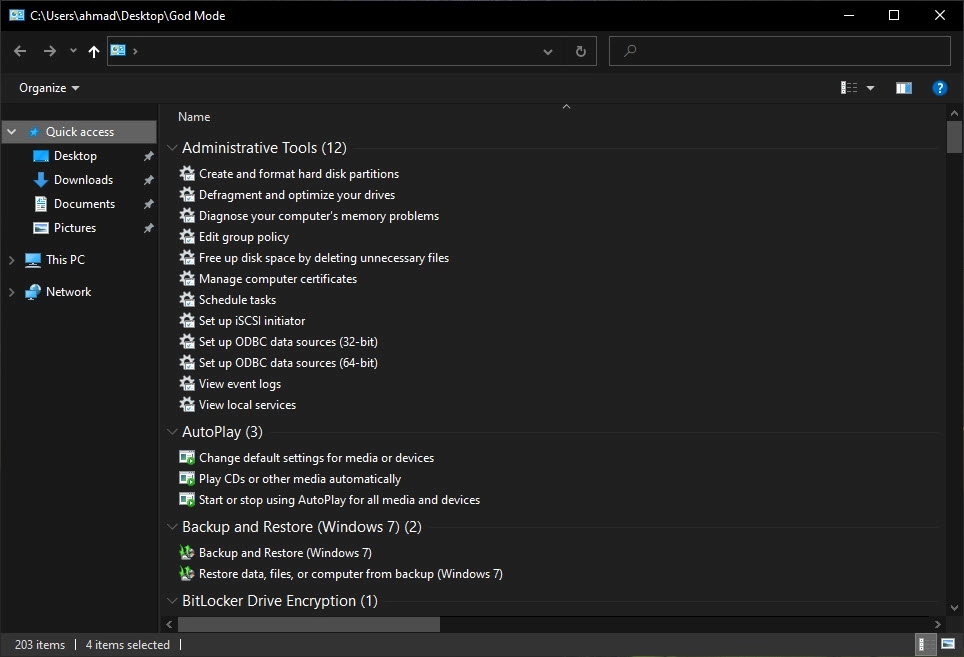Select the "View event logs" entry text
The height and width of the screenshot is (657, 964).
coord(240,384)
